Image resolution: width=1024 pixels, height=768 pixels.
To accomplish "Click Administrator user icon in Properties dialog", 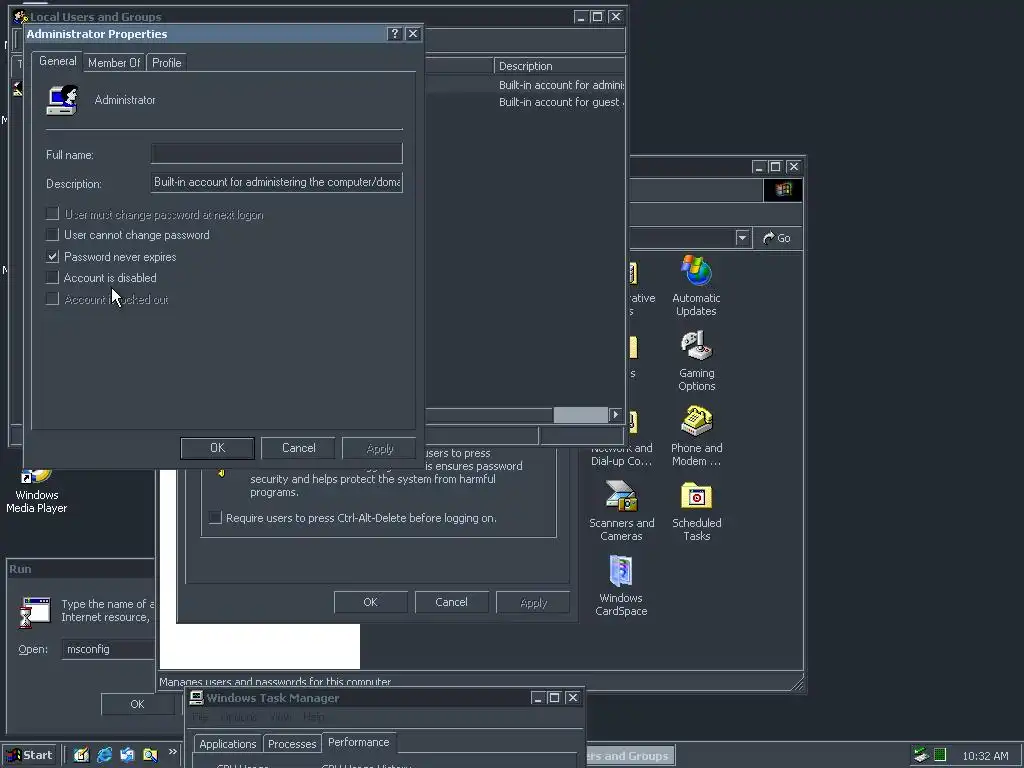I will point(62,100).
